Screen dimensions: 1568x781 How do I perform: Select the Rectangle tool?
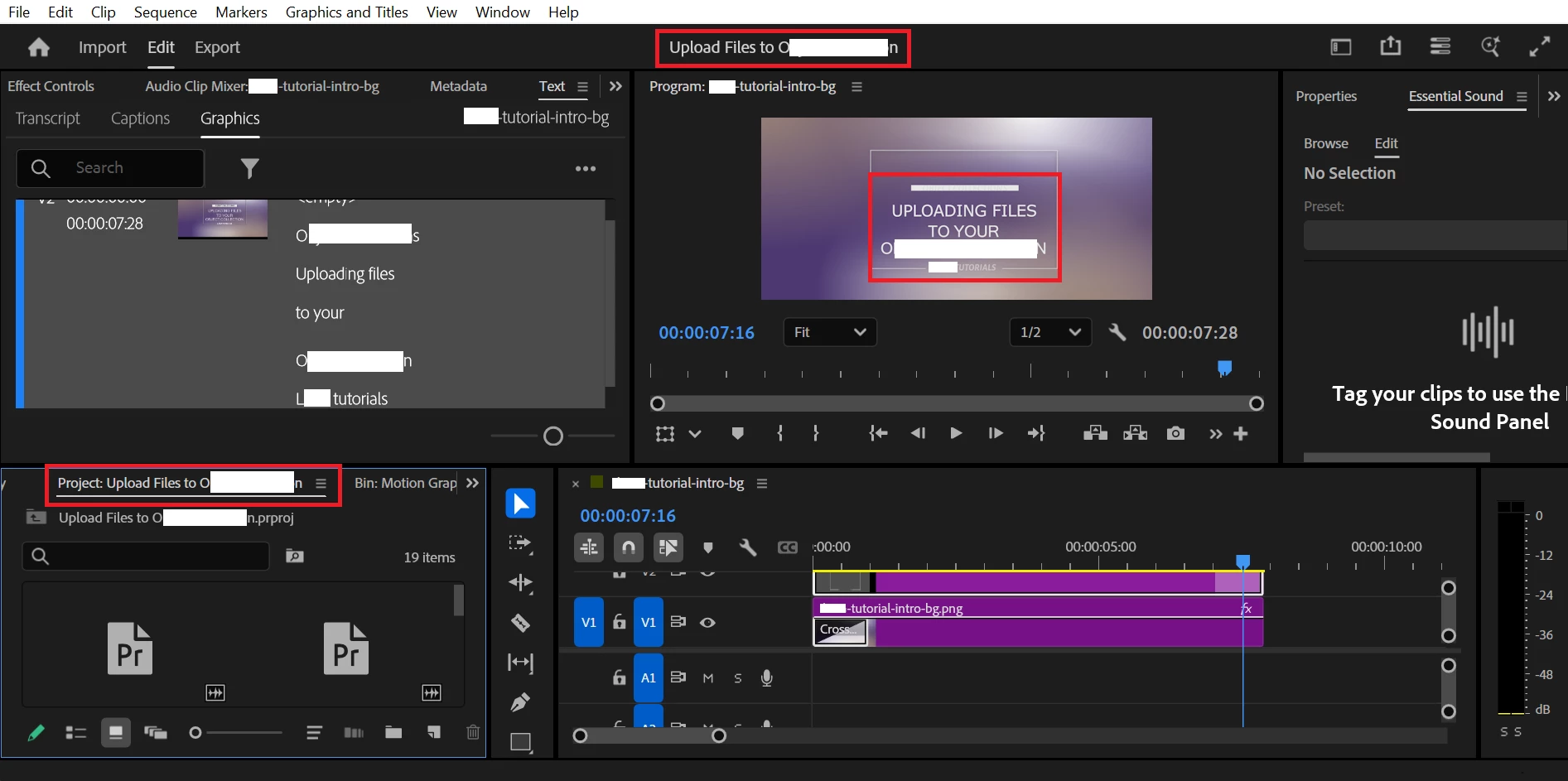pos(521,742)
